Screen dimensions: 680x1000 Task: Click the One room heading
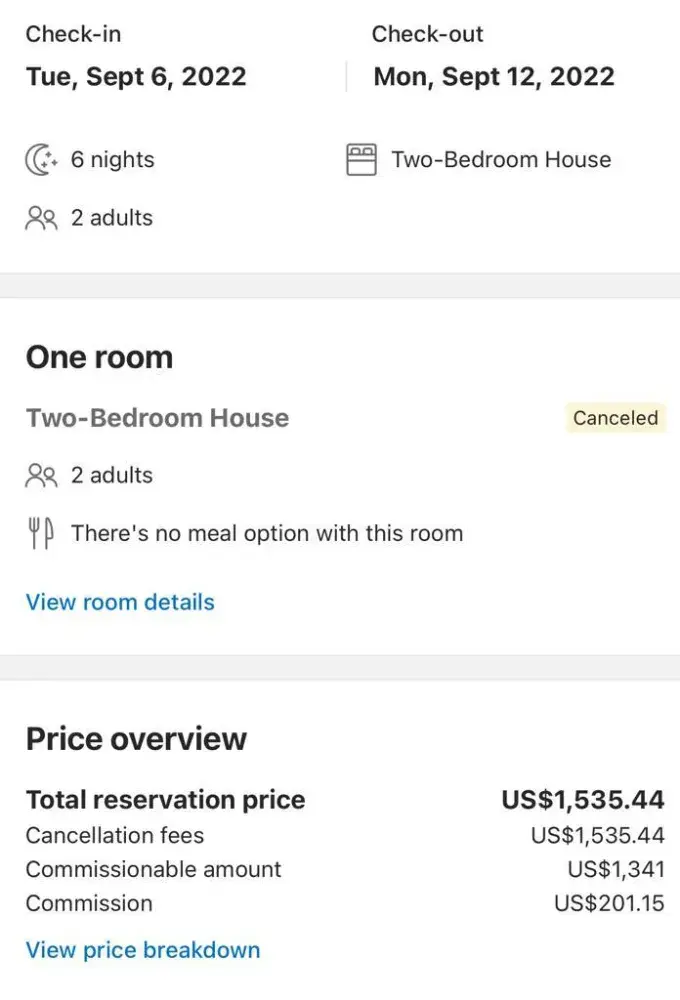point(99,357)
